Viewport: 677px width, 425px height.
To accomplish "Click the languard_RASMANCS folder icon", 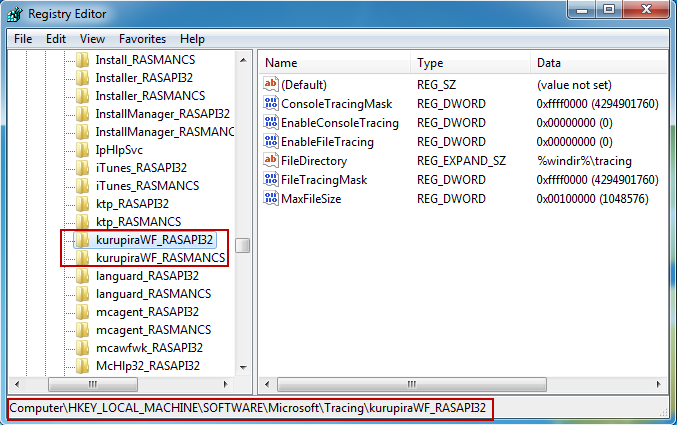I will (x=82, y=294).
